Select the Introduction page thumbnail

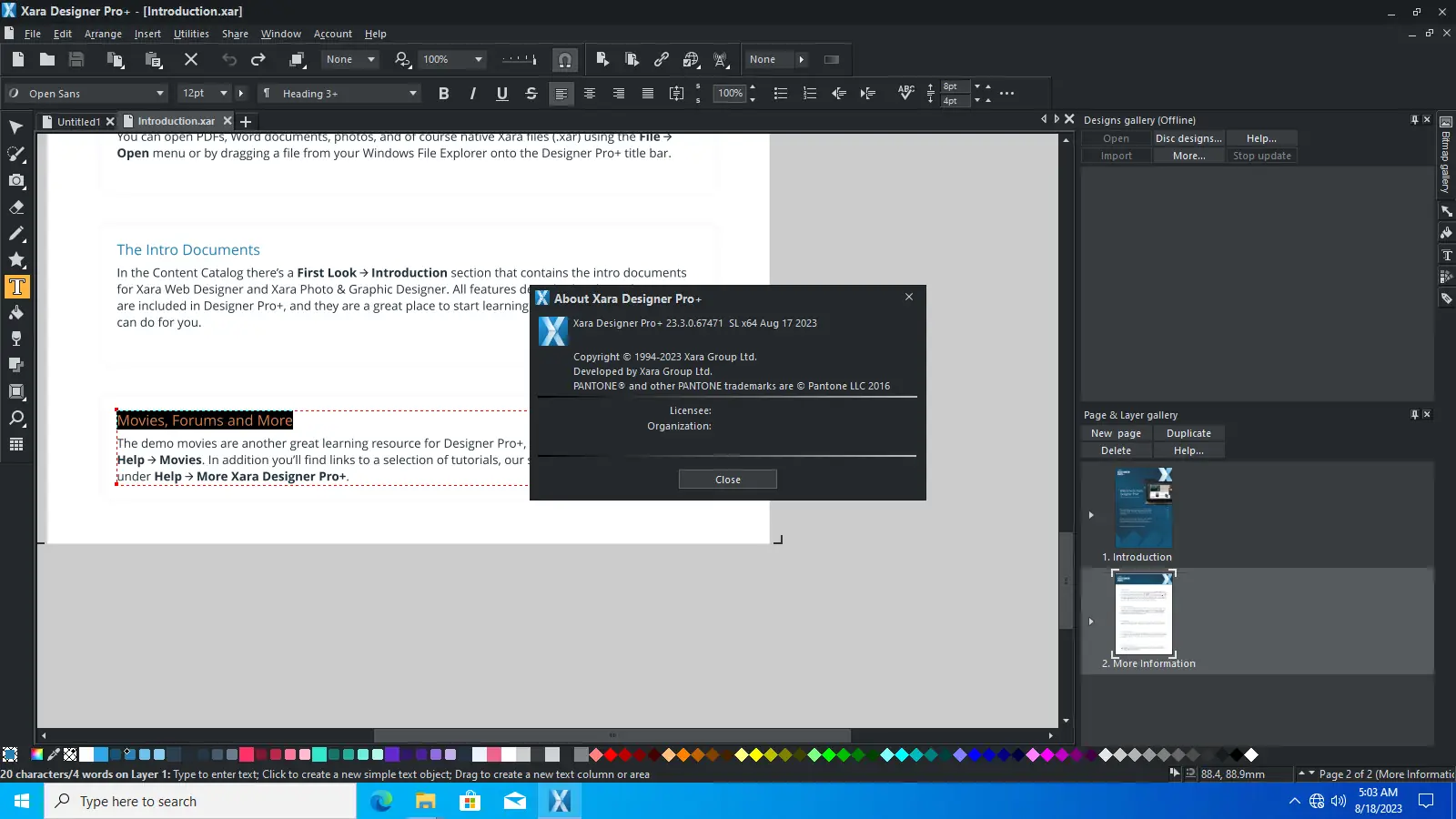(x=1144, y=509)
